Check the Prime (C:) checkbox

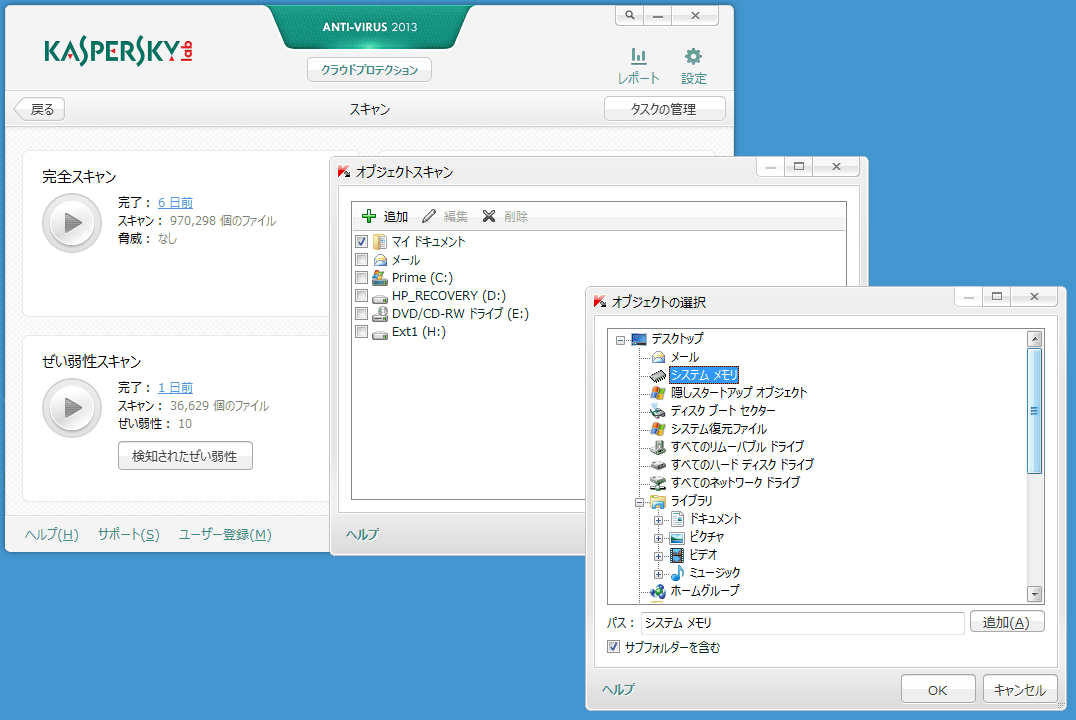(362, 277)
